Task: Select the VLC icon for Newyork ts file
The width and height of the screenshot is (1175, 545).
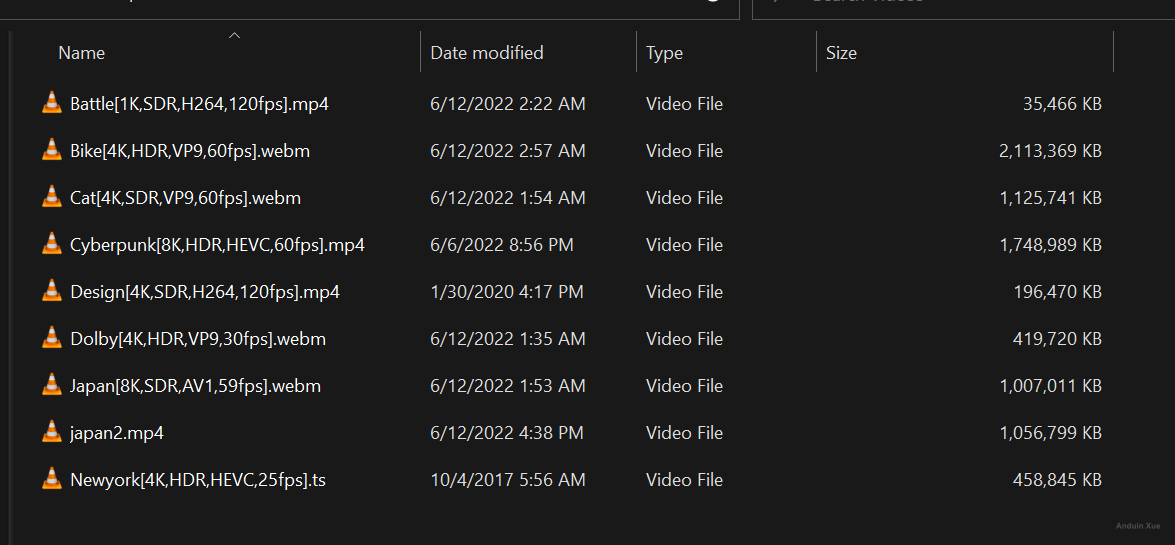Action: coord(52,479)
